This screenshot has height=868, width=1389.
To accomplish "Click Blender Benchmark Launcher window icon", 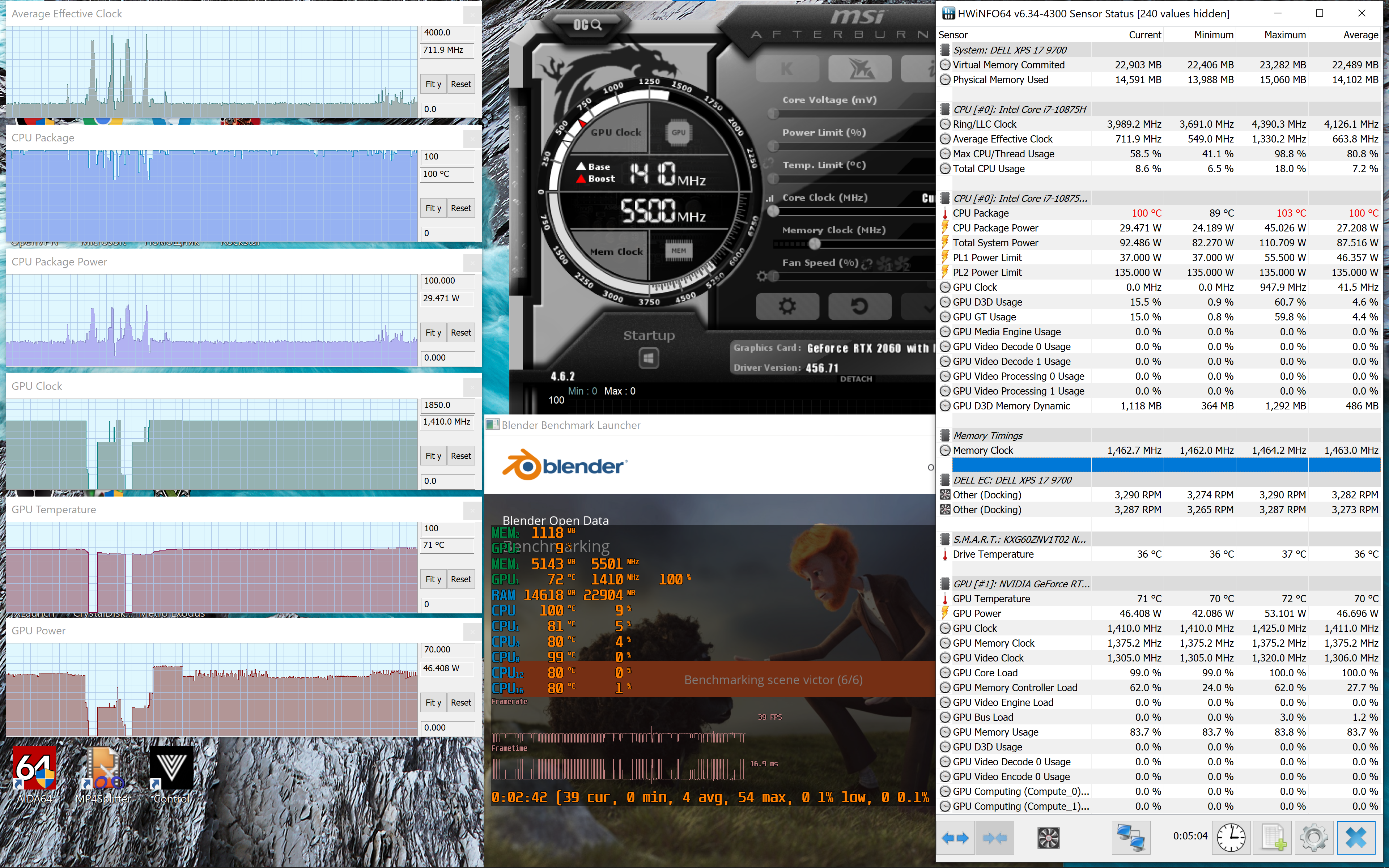I will pyautogui.click(x=492, y=425).
